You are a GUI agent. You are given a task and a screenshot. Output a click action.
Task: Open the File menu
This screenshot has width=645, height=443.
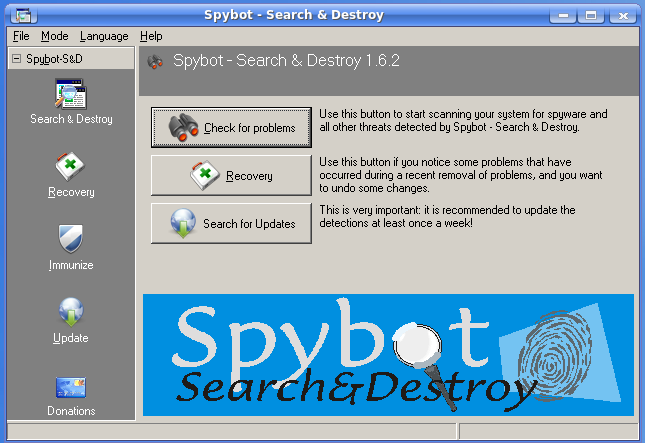pos(21,36)
